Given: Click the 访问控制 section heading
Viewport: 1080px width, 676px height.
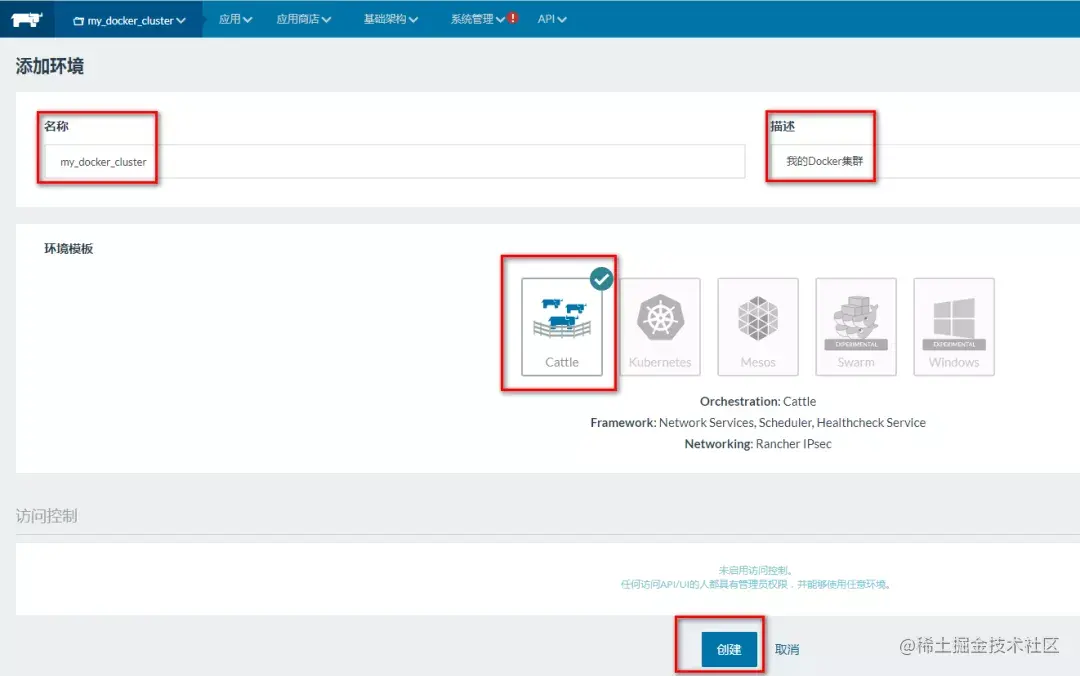Looking at the screenshot, I should click(46, 515).
